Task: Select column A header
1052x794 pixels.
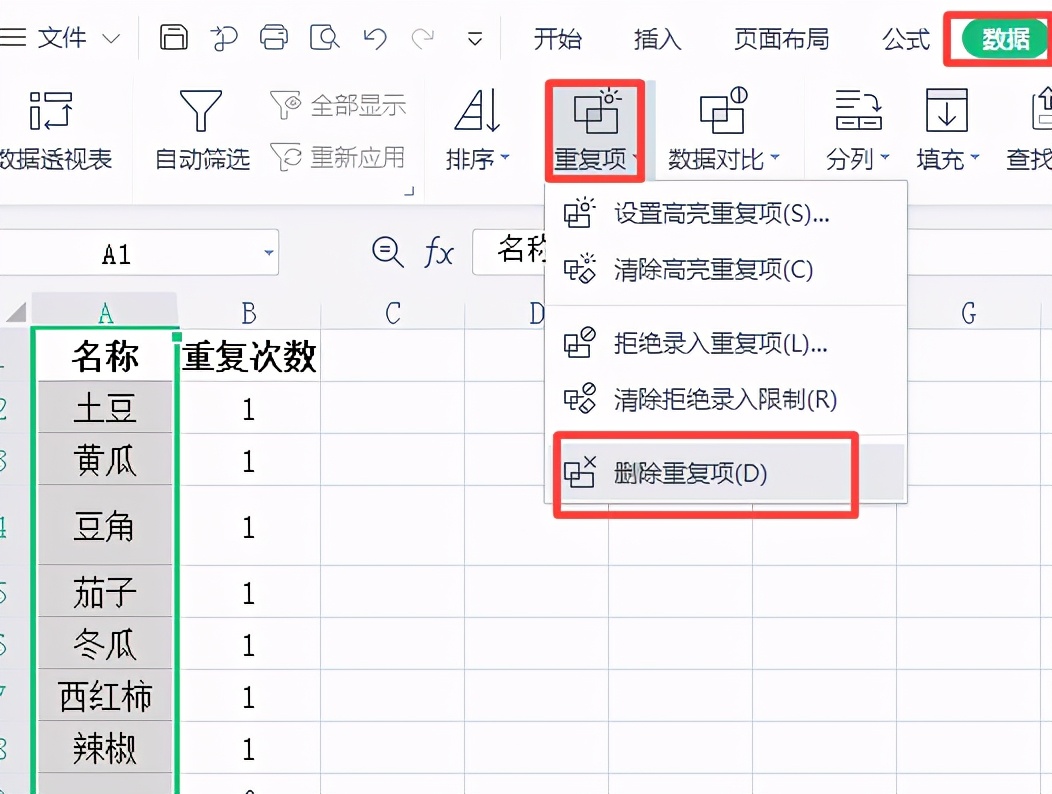Action: click(x=105, y=313)
